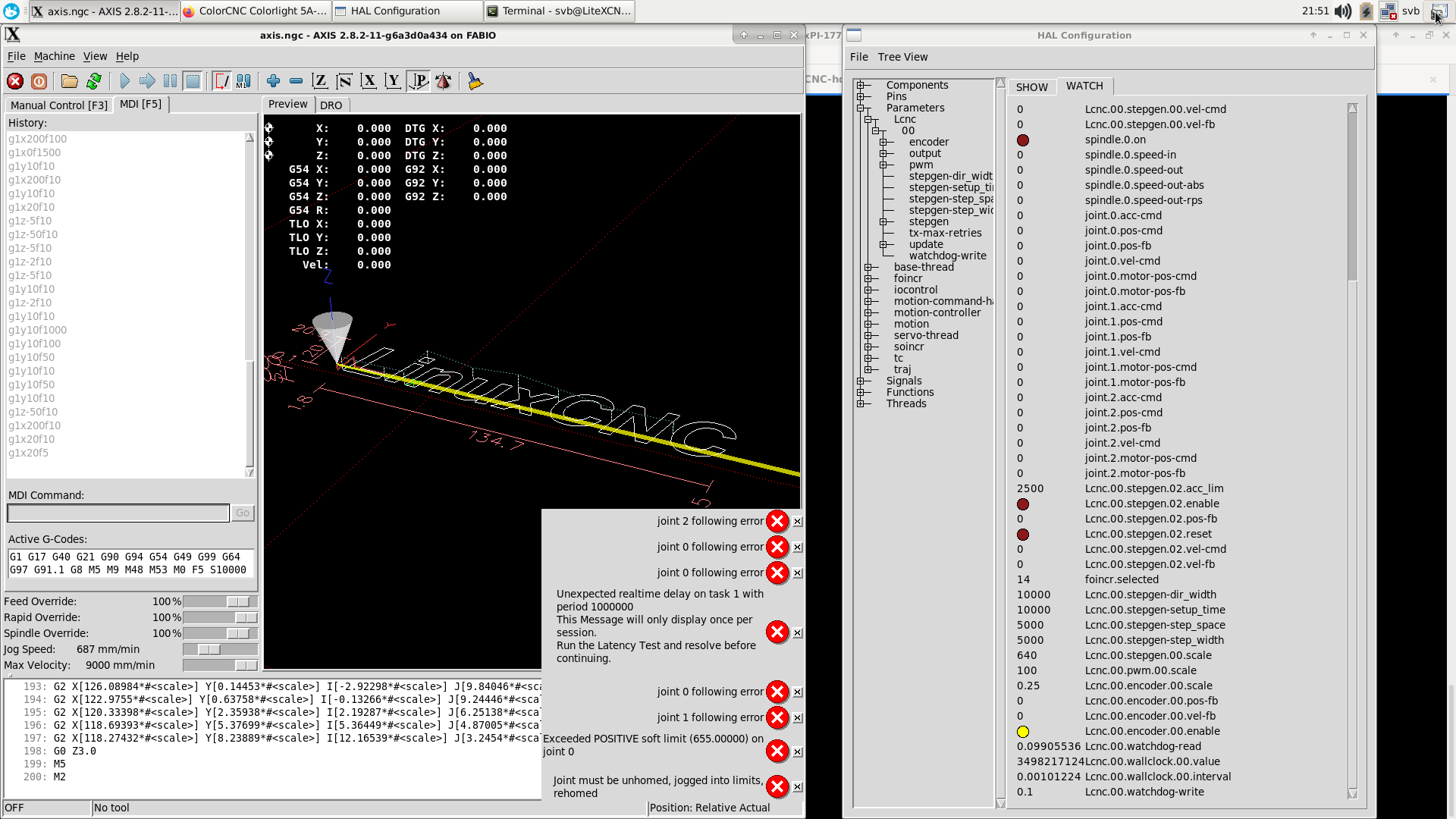Click the Go button for MDI command

tap(243, 513)
